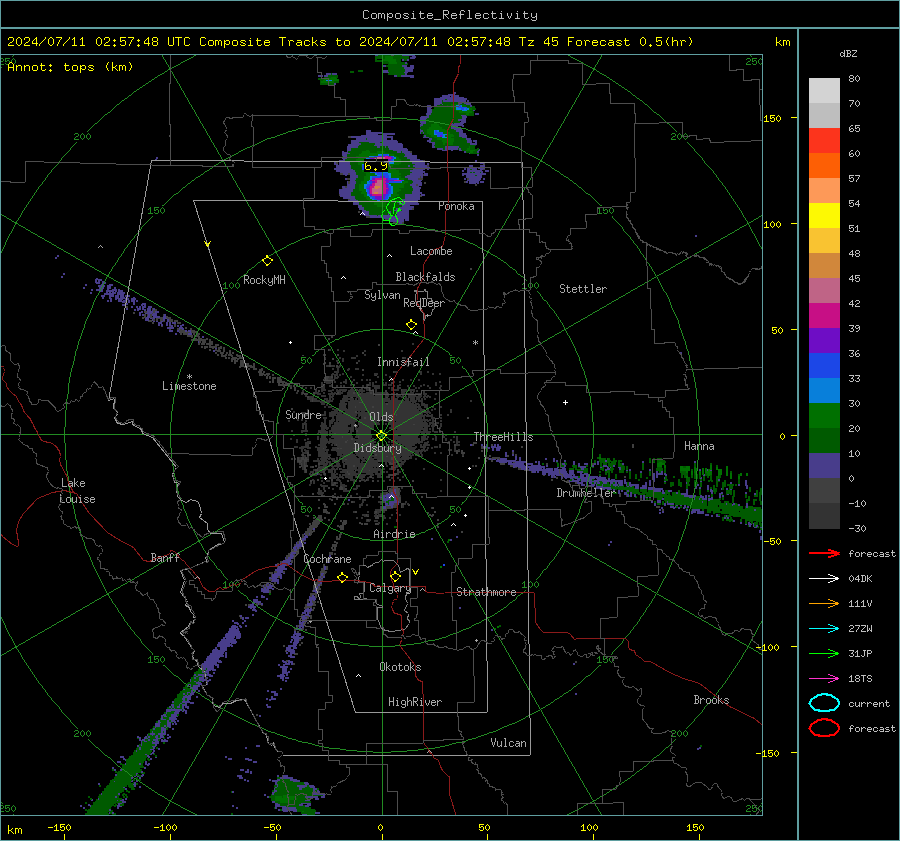This screenshot has height=841, width=900.
Task: Click the white 04DK arrow in legend
Action: 824,579
